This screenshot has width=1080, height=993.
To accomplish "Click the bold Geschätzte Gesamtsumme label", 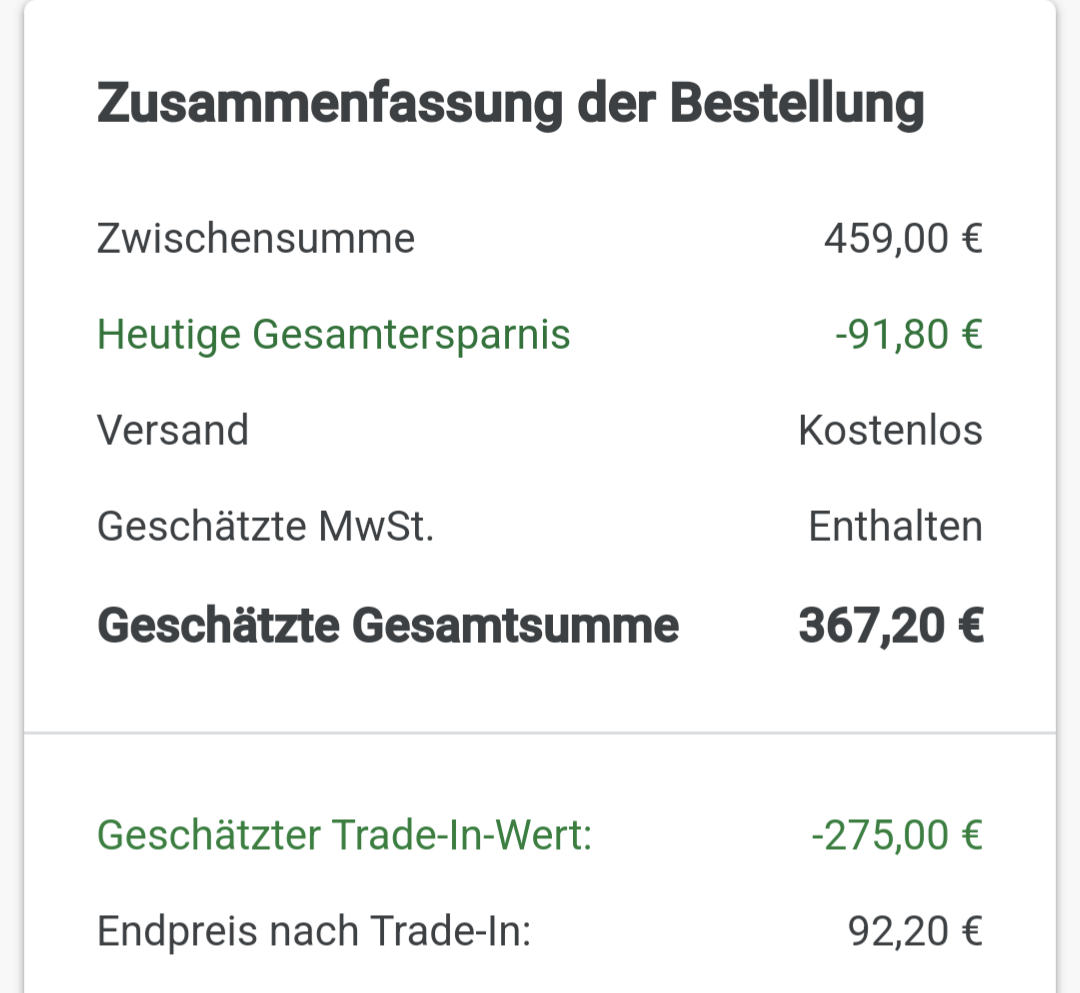I will [388, 626].
